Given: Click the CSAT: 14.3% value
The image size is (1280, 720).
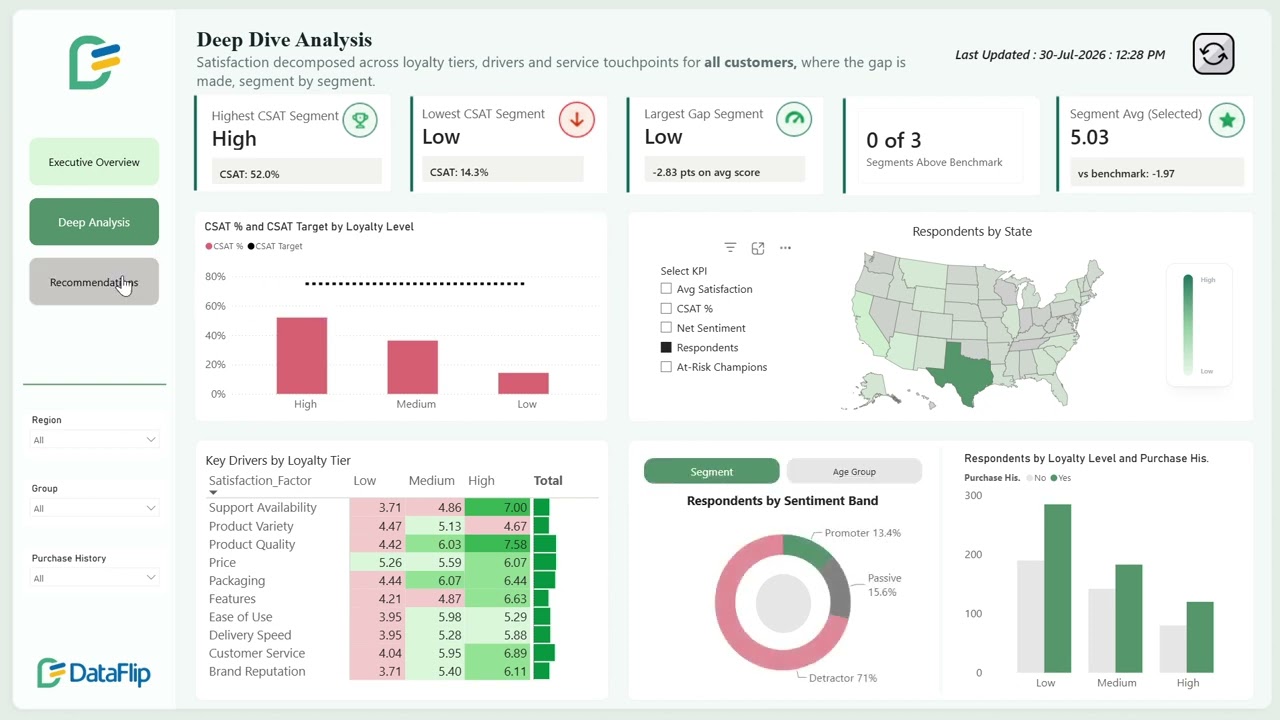Looking at the screenshot, I should coord(459,172).
